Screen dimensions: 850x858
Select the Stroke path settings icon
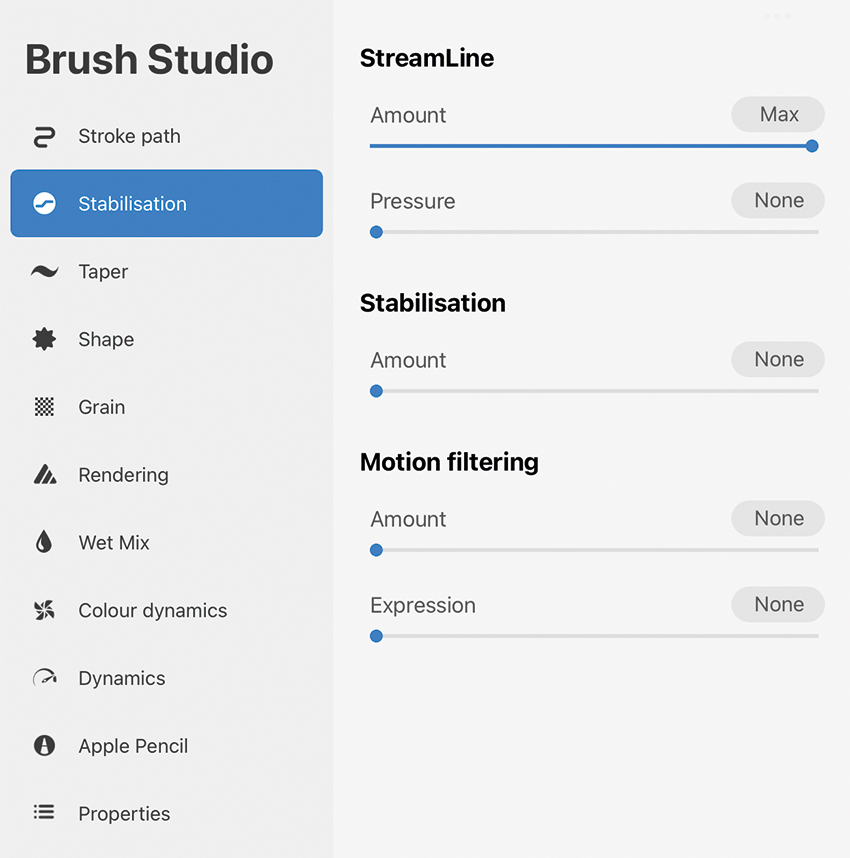(44, 135)
